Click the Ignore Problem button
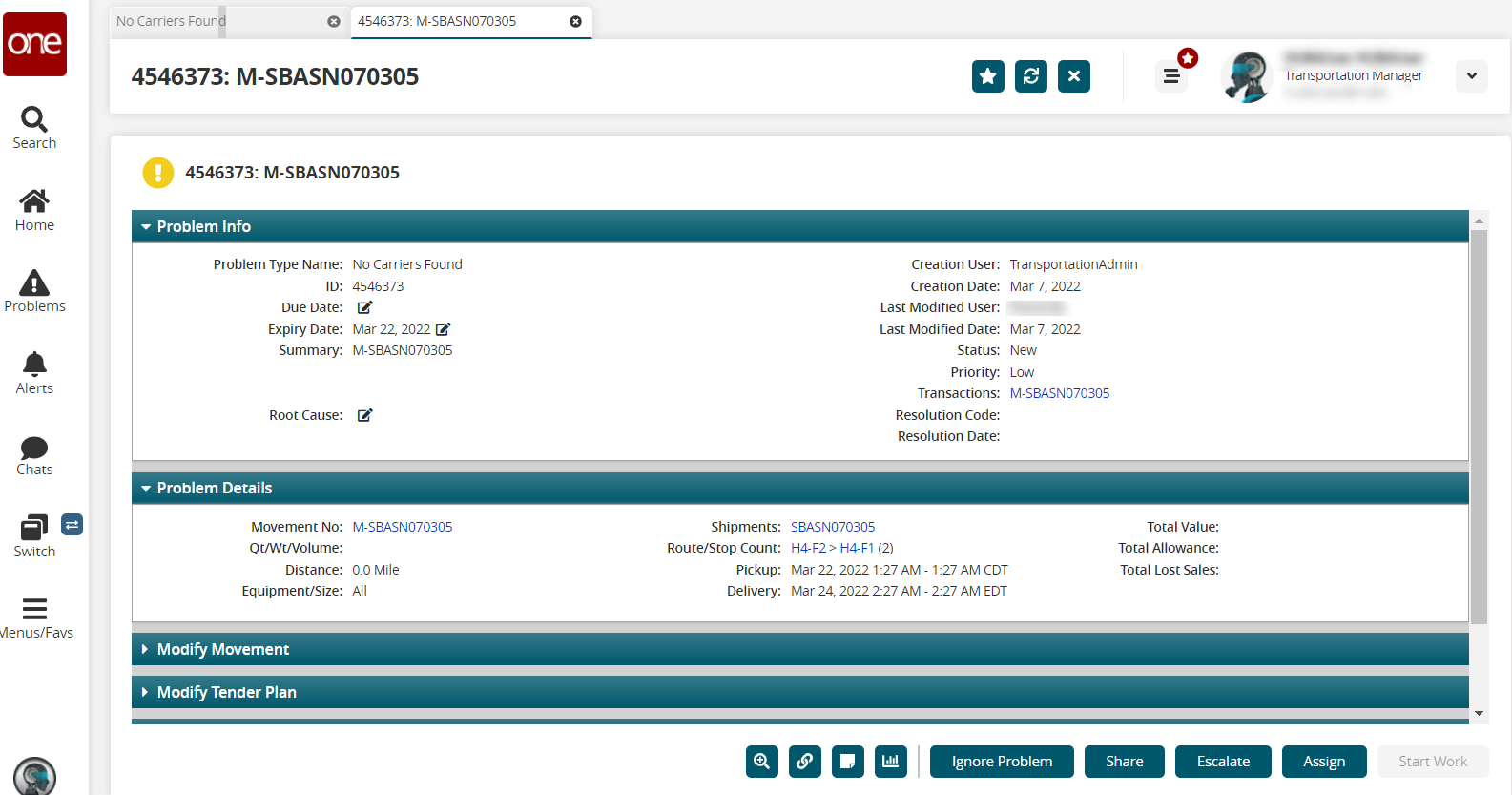The image size is (1512, 795). coord(1002,762)
